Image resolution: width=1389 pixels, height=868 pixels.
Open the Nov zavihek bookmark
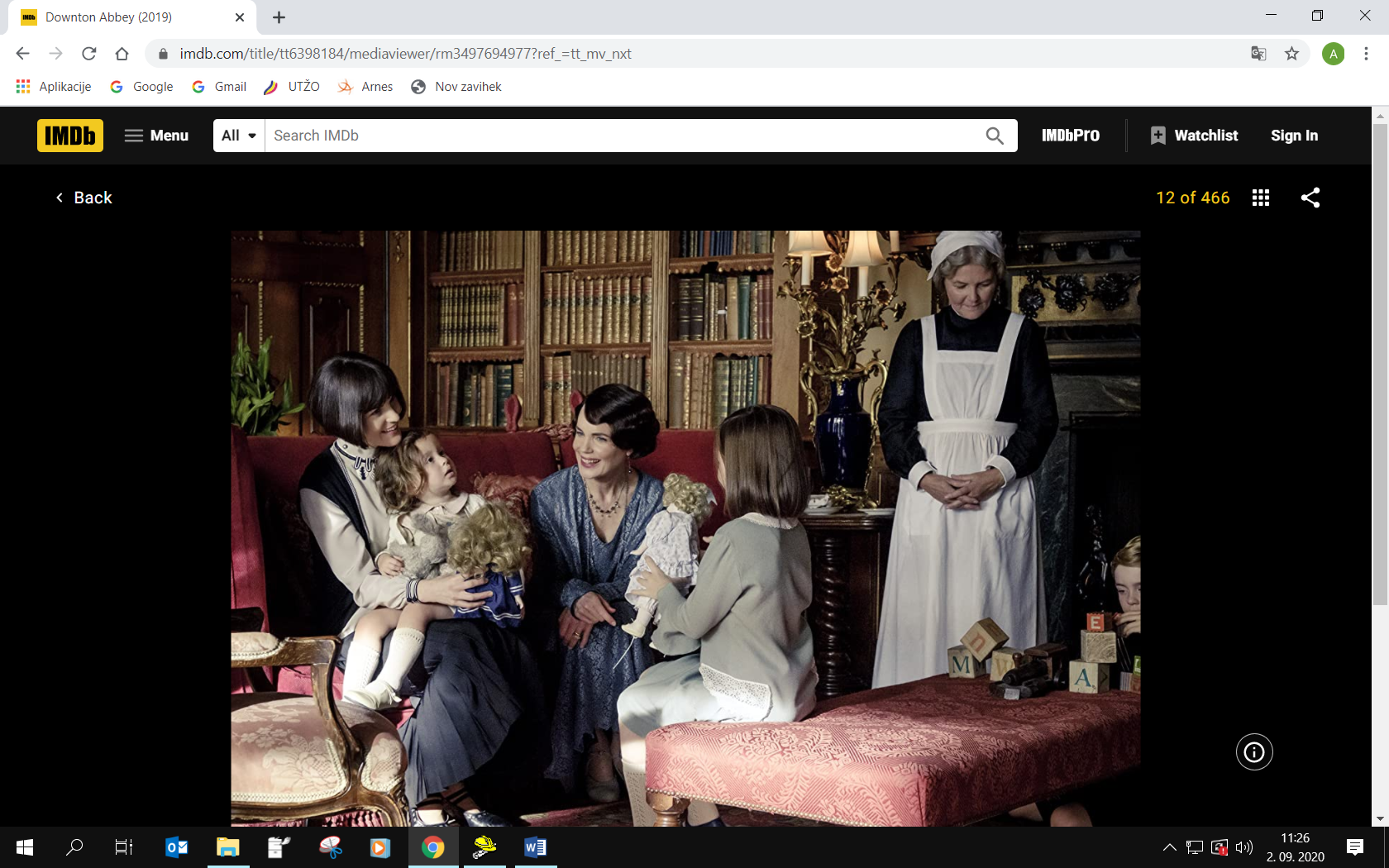(x=456, y=87)
